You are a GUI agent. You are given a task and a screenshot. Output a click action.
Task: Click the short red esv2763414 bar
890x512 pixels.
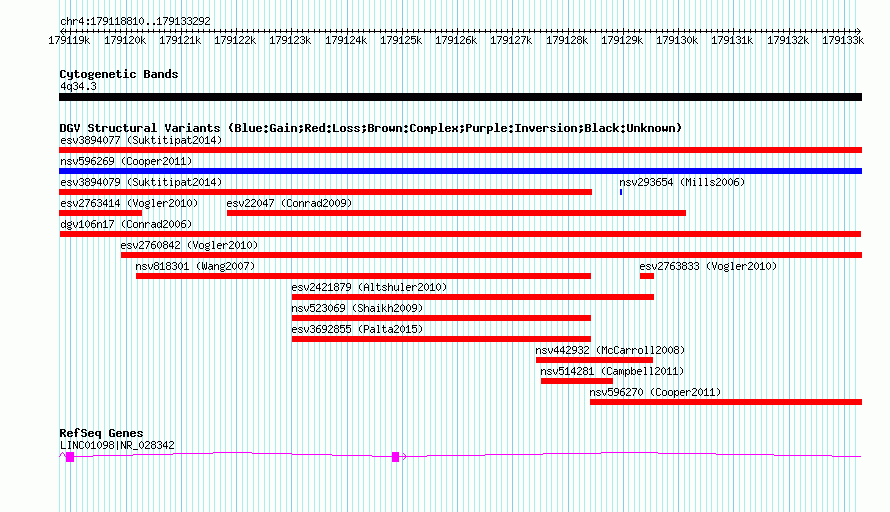click(x=100, y=213)
